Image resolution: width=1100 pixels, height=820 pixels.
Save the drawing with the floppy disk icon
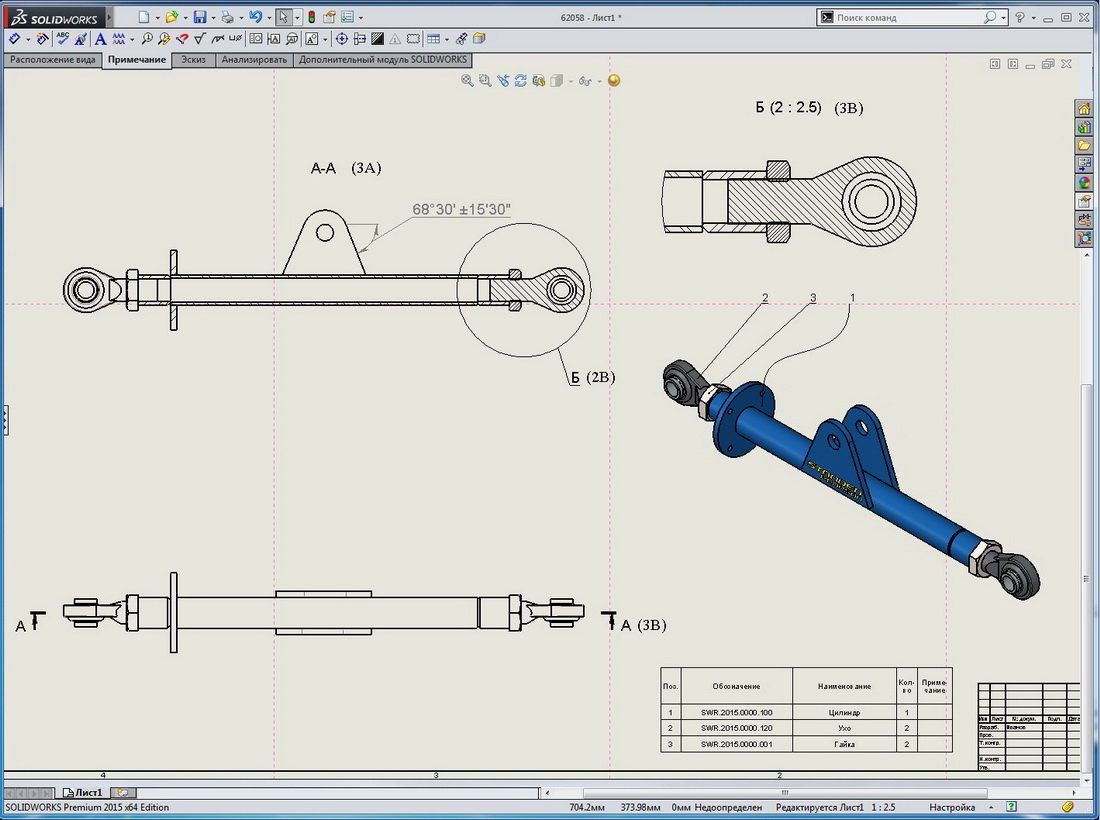pyautogui.click(x=200, y=18)
